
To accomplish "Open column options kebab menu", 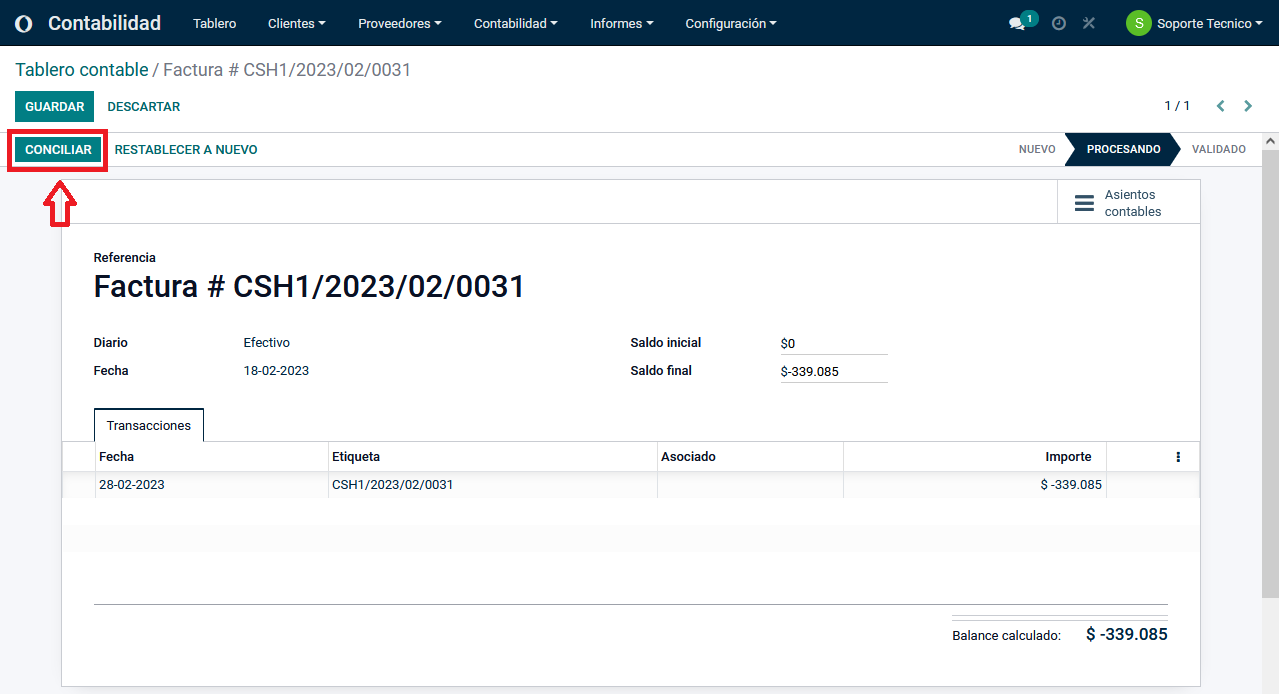I will [x=1178, y=457].
